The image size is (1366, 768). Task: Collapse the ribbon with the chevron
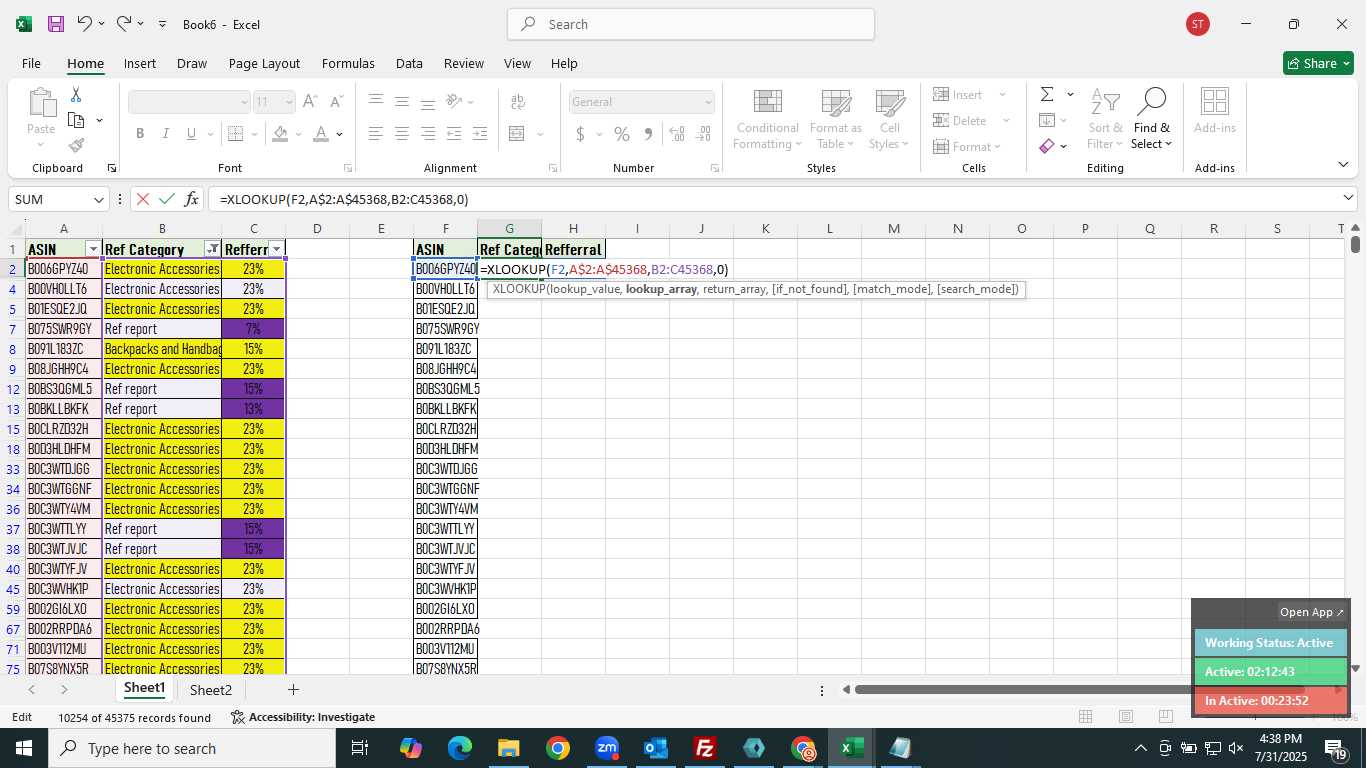click(1343, 165)
